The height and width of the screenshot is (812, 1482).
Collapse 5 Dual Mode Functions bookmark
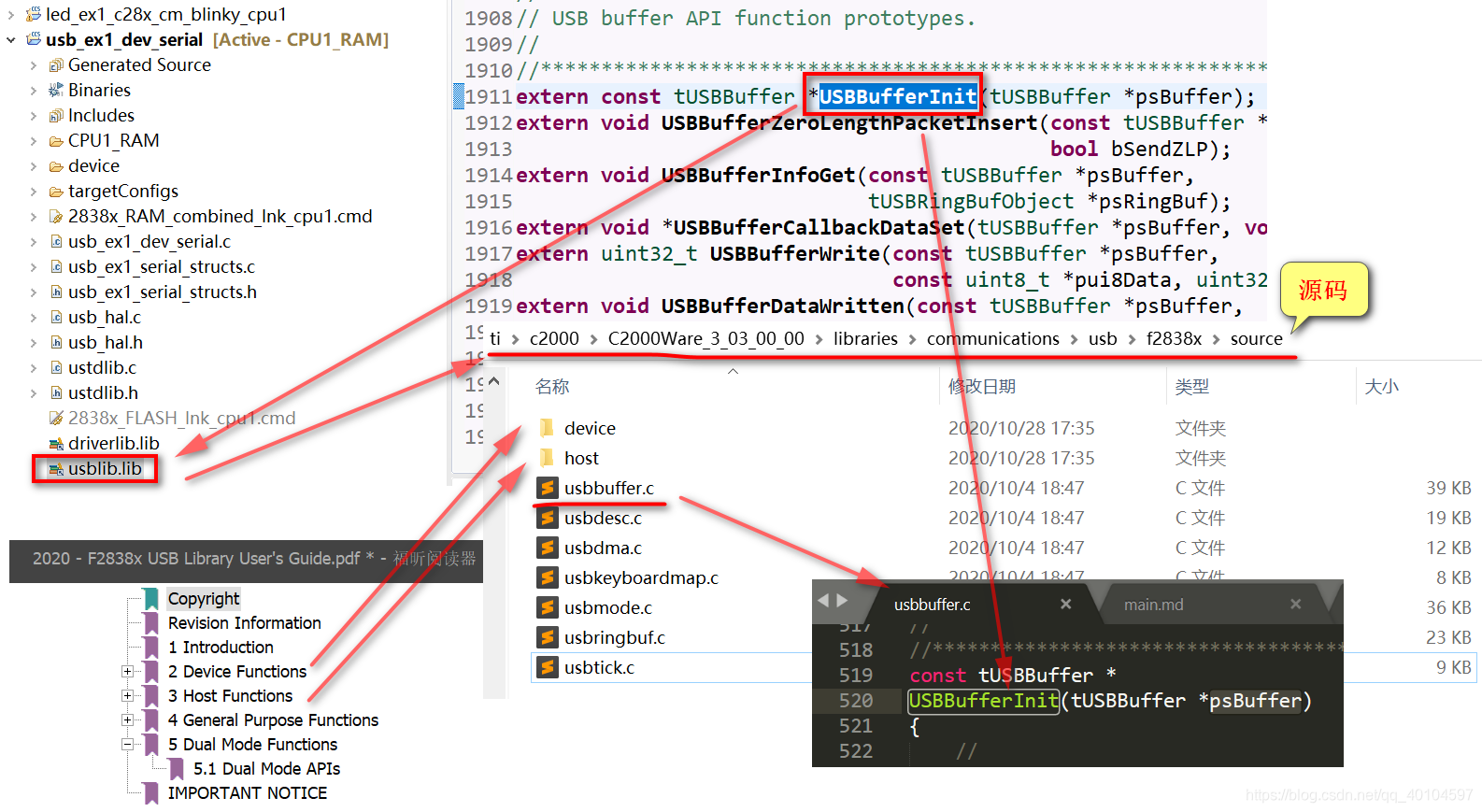pyautogui.click(x=126, y=744)
